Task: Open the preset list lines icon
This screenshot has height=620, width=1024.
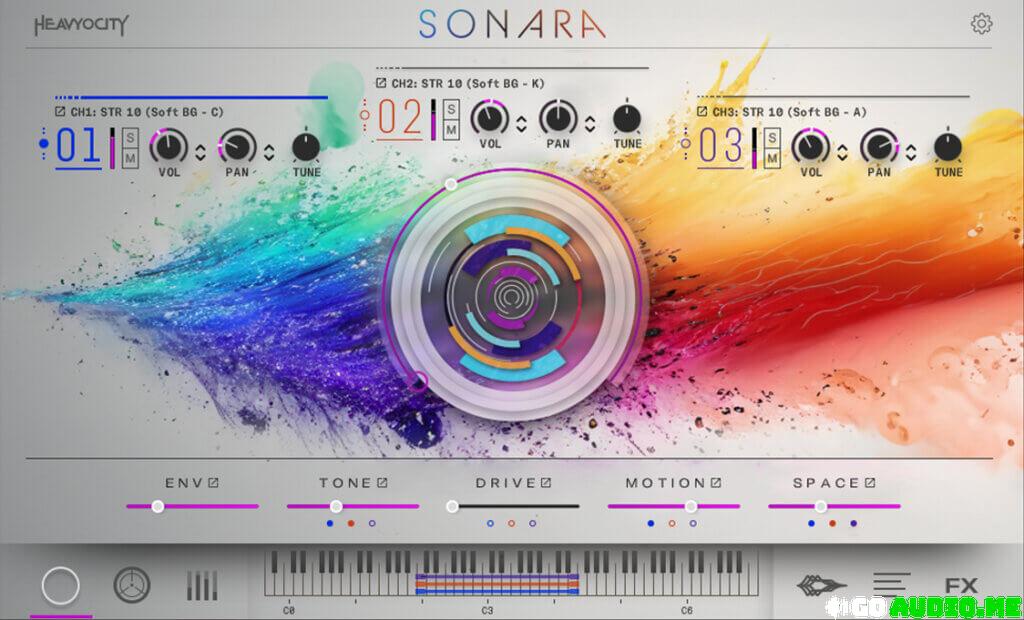Action: [x=891, y=584]
